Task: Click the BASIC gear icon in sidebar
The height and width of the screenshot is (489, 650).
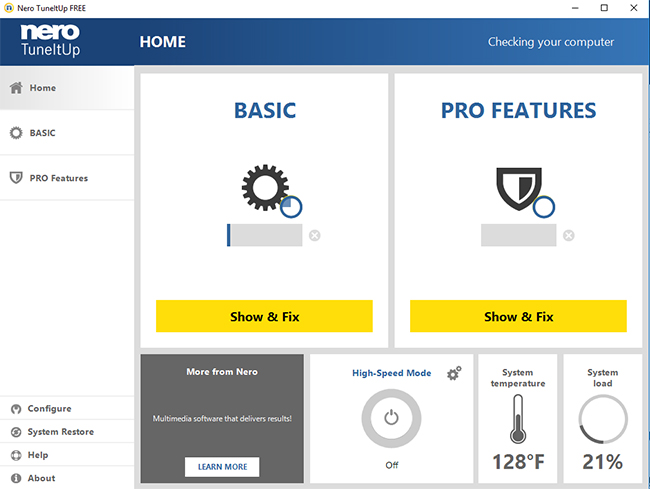Action: click(x=16, y=133)
